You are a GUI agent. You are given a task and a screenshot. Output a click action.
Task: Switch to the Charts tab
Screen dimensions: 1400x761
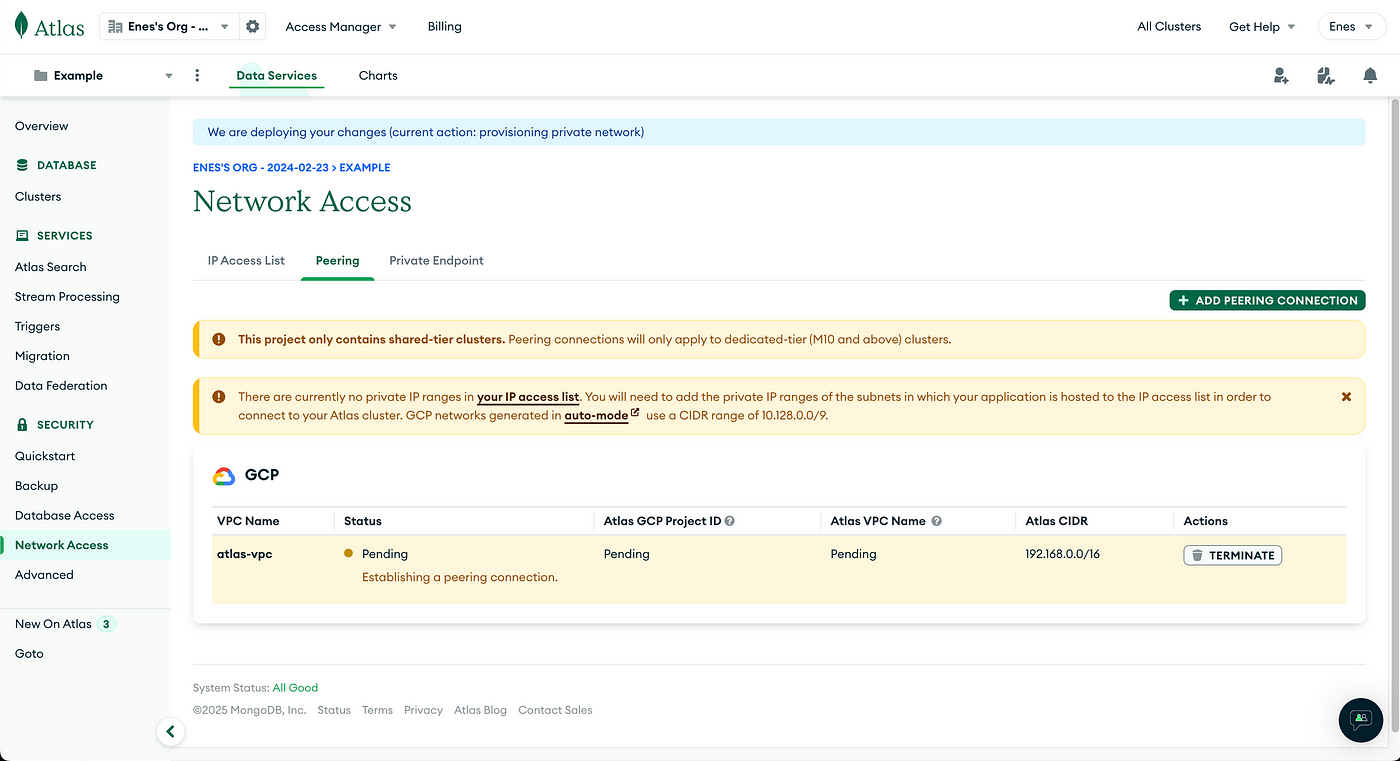point(378,76)
